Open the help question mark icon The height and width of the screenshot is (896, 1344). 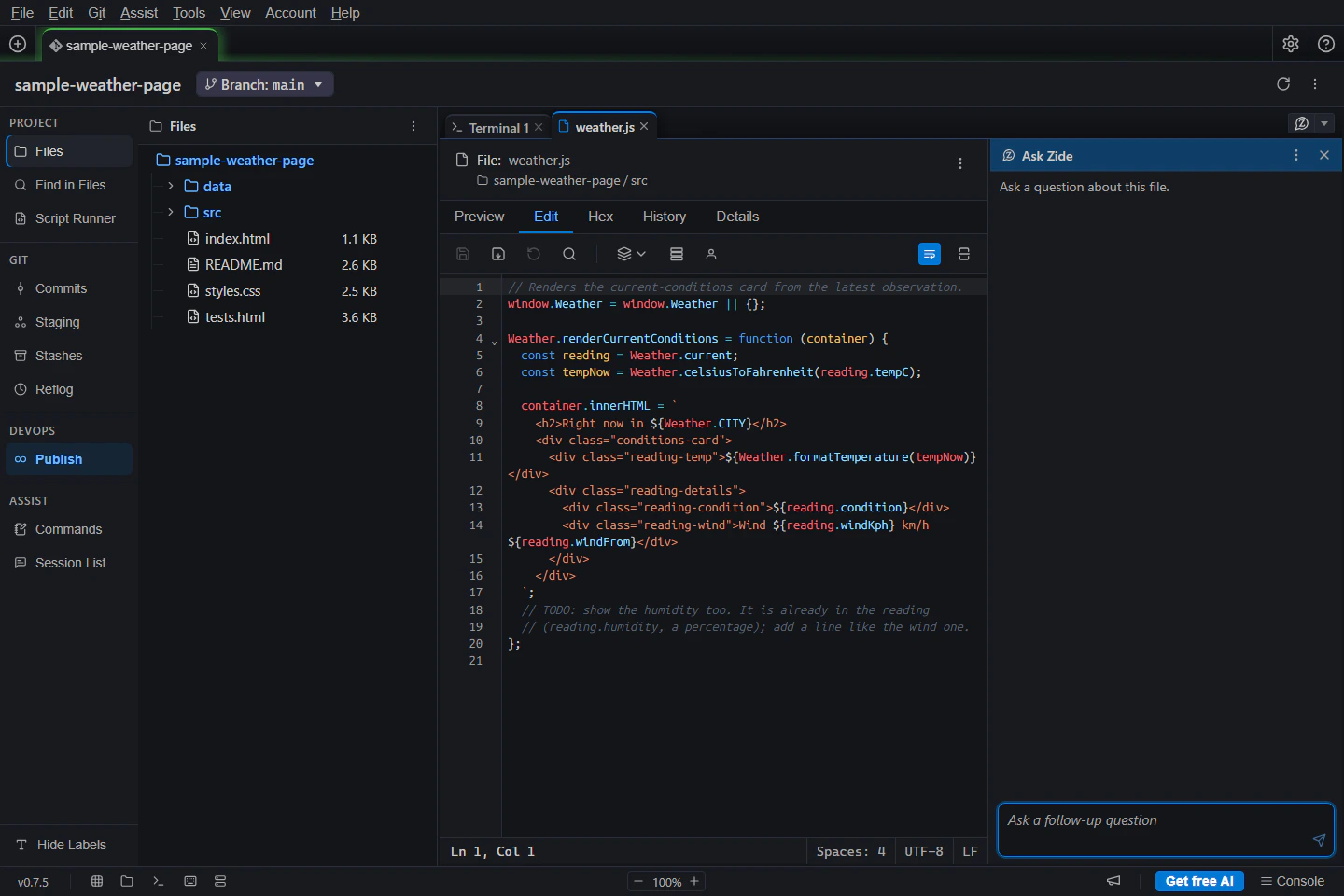pyautogui.click(x=1326, y=44)
